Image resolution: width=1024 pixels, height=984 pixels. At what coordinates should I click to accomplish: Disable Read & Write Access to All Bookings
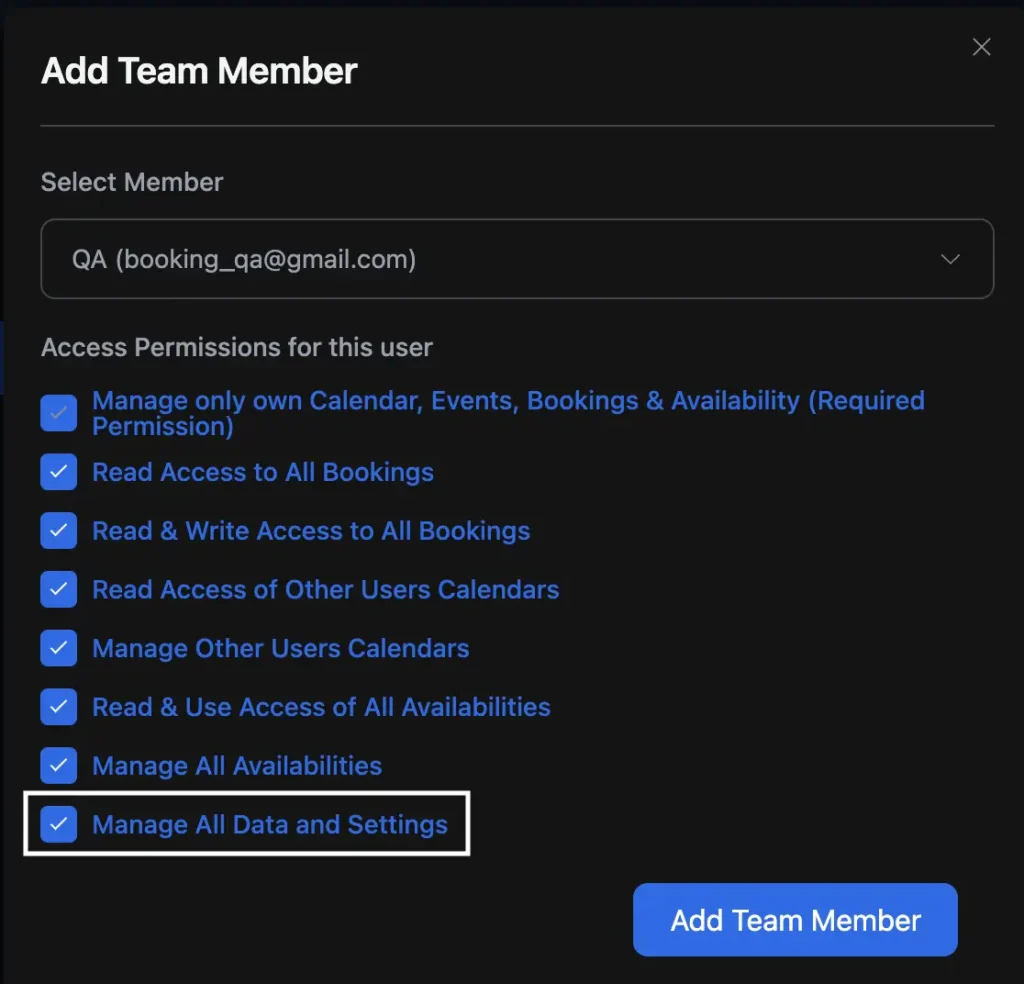coord(59,530)
